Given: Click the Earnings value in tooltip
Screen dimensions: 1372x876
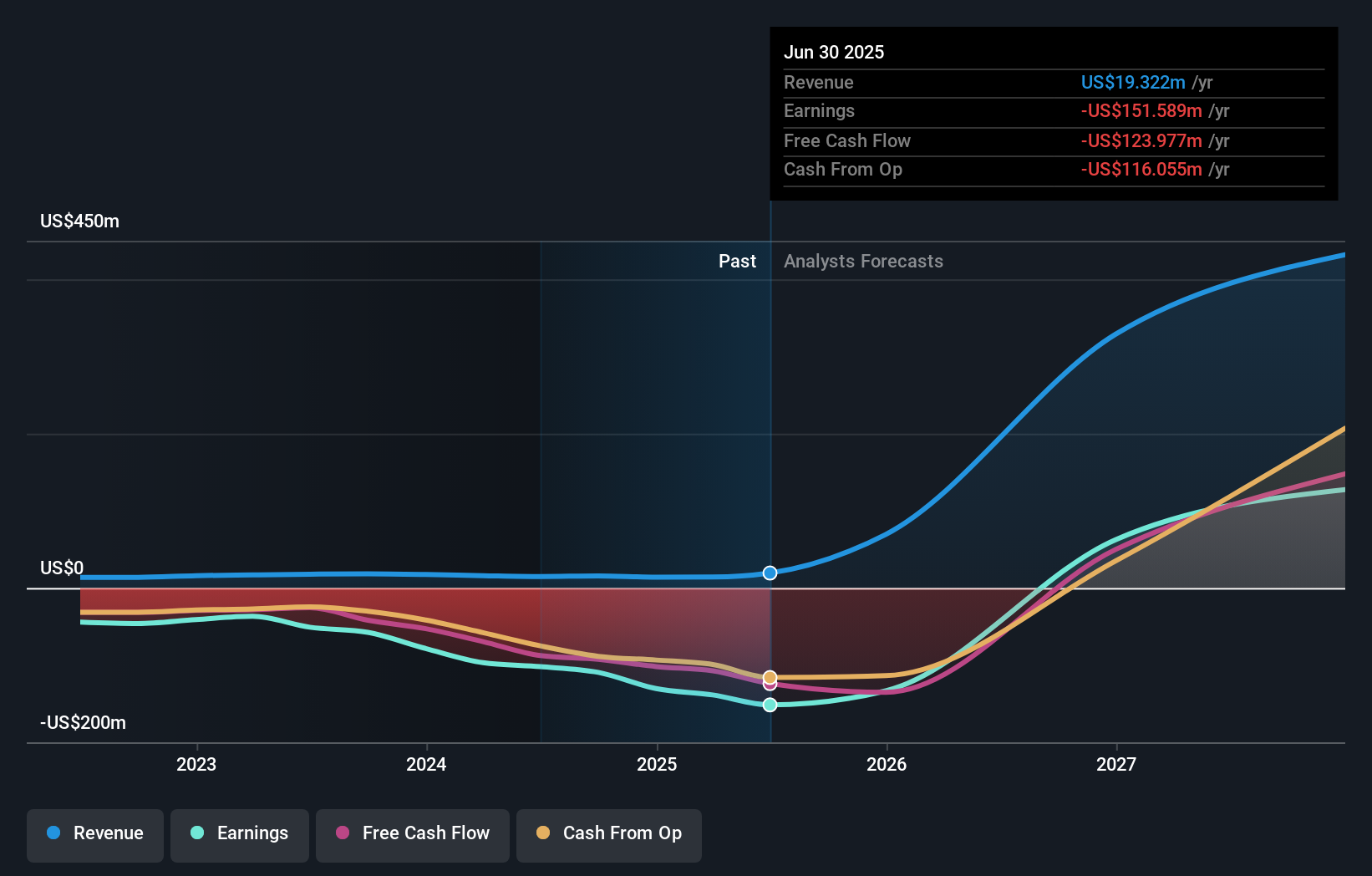Looking at the screenshot, I should coord(1141,111).
